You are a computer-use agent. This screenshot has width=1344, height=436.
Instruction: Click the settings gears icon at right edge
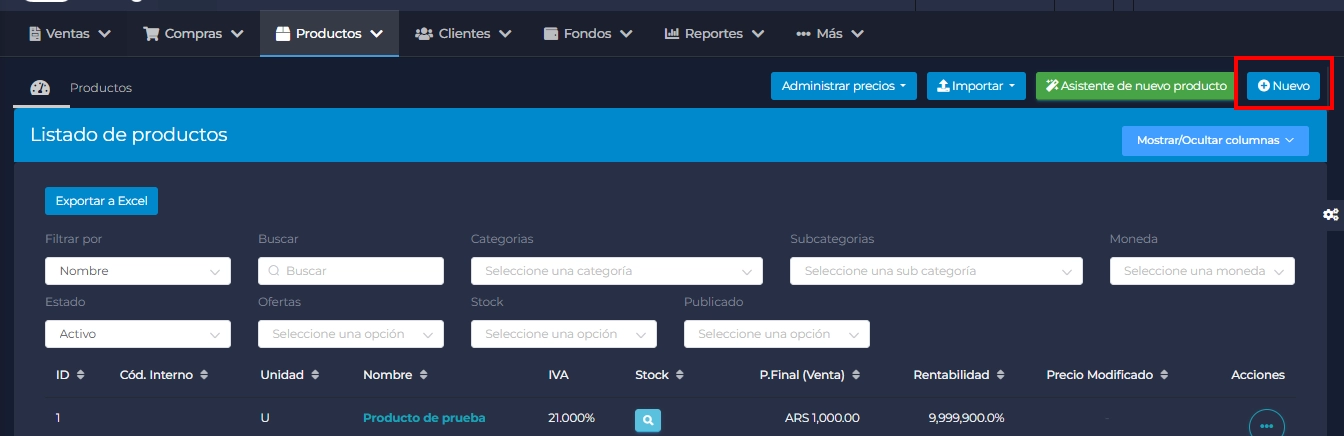click(1330, 214)
